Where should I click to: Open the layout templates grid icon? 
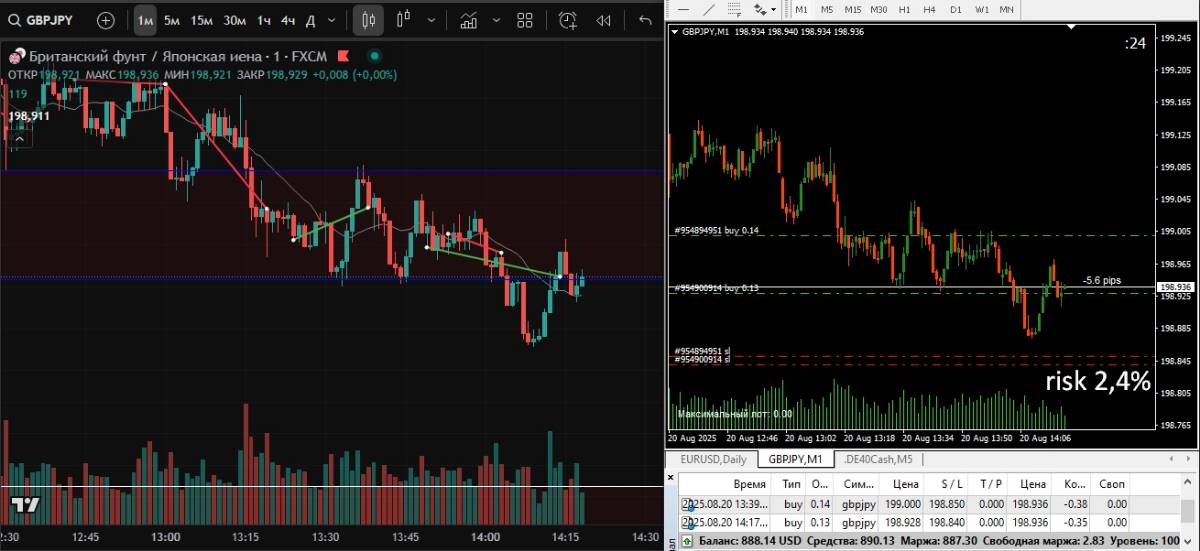[x=524, y=20]
